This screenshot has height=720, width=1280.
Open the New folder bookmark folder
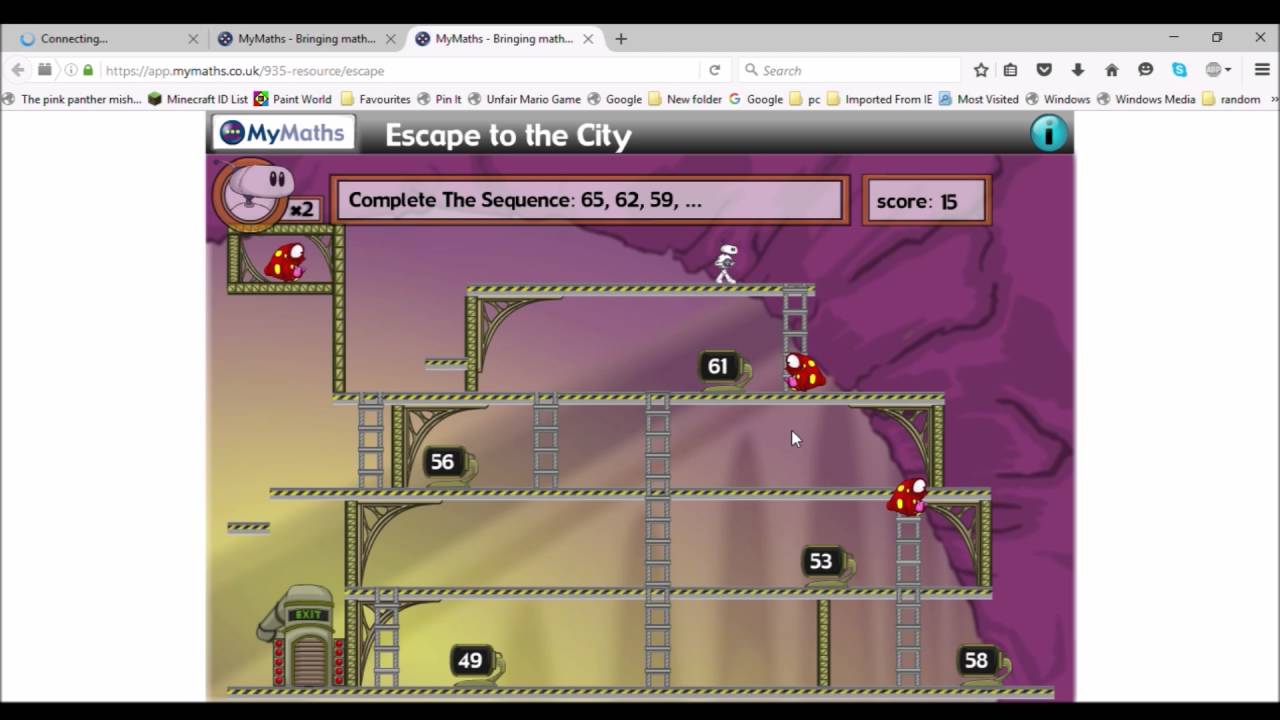(x=685, y=99)
